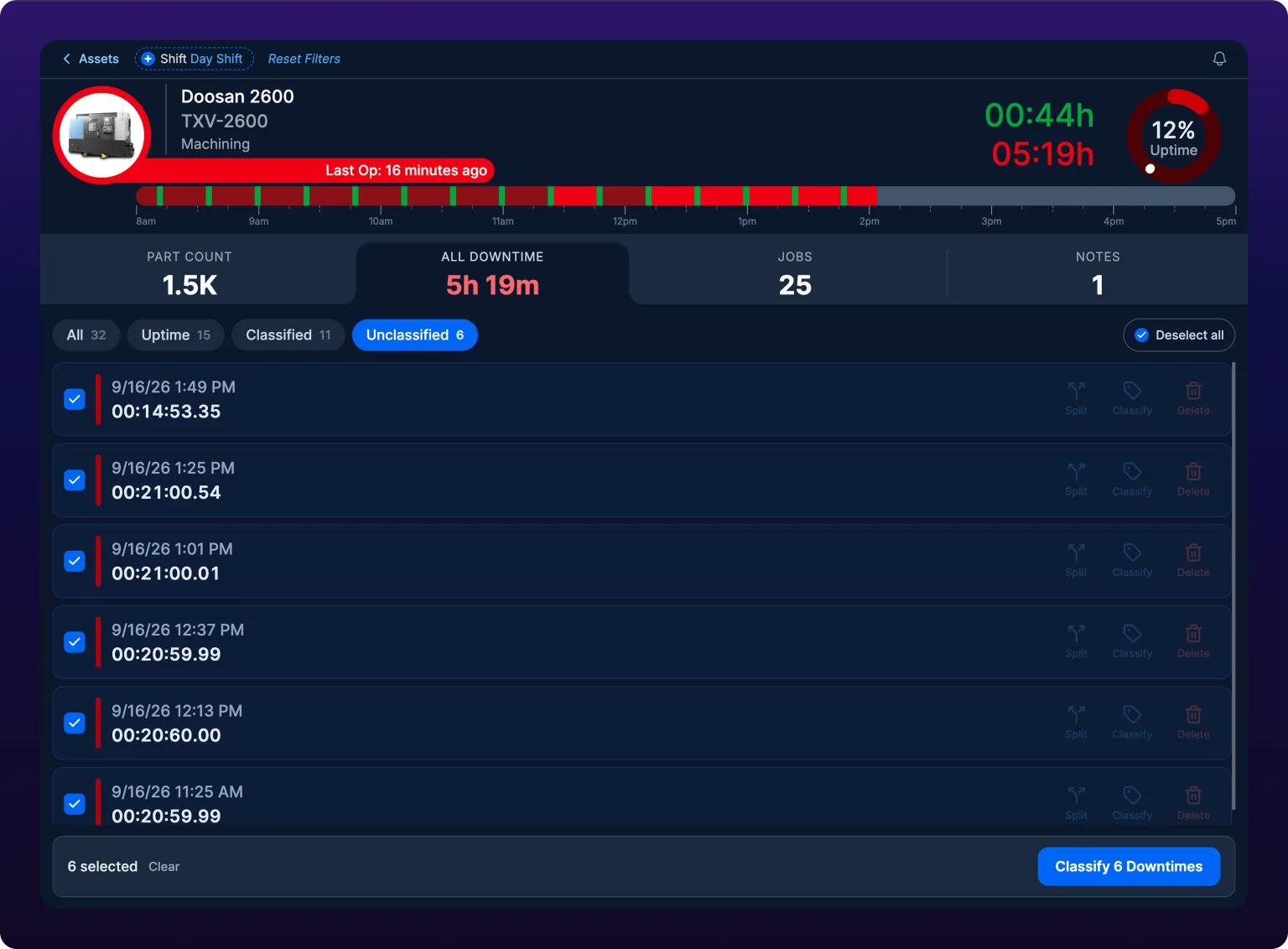Click the 00:14:53.35 duration
Viewport: 1288px width, 949px height.
coord(166,412)
